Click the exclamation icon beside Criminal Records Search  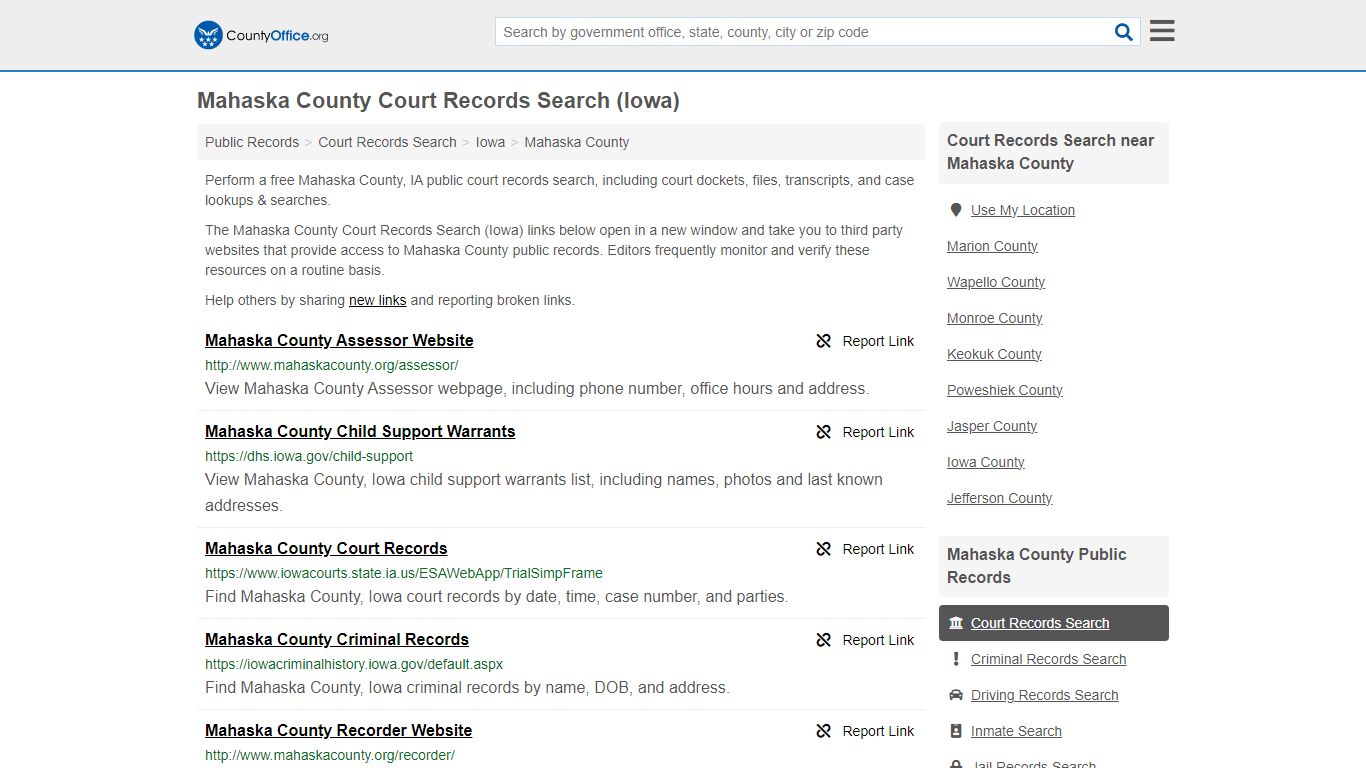[956, 659]
